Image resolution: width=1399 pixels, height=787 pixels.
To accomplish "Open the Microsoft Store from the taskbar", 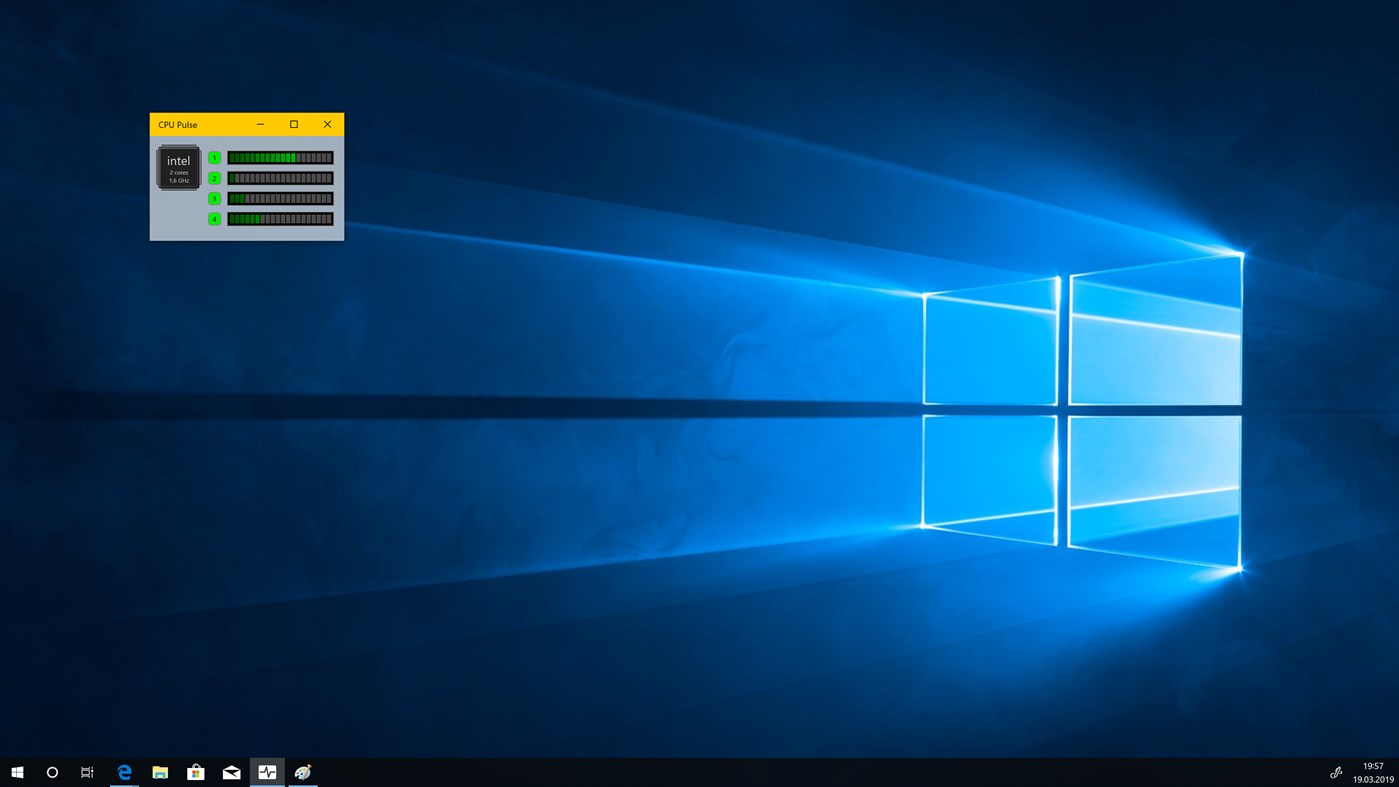I will 195,771.
